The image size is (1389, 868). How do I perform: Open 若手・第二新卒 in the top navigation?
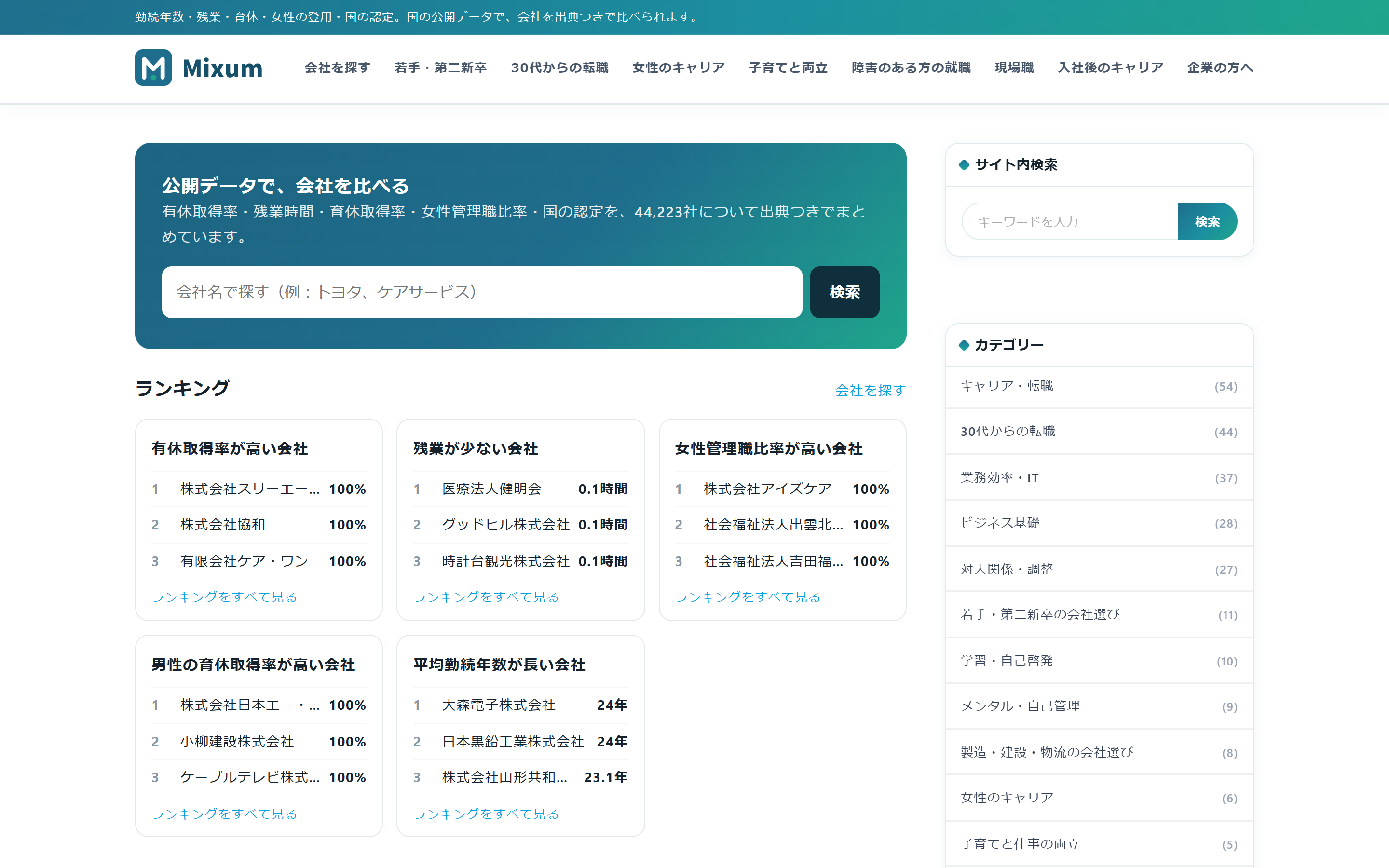point(440,68)
